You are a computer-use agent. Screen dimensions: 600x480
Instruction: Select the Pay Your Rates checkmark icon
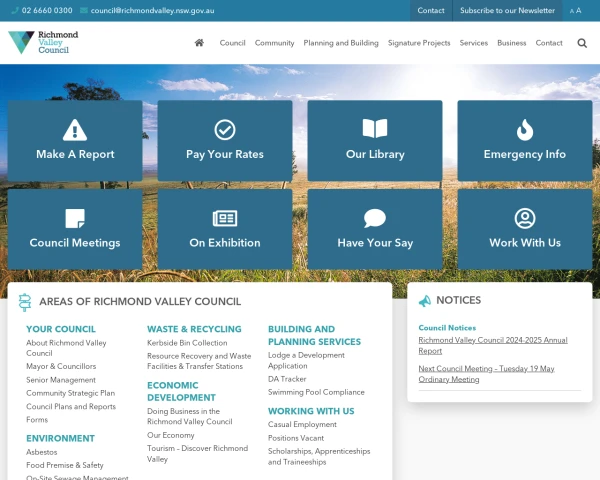coord(225,130)
